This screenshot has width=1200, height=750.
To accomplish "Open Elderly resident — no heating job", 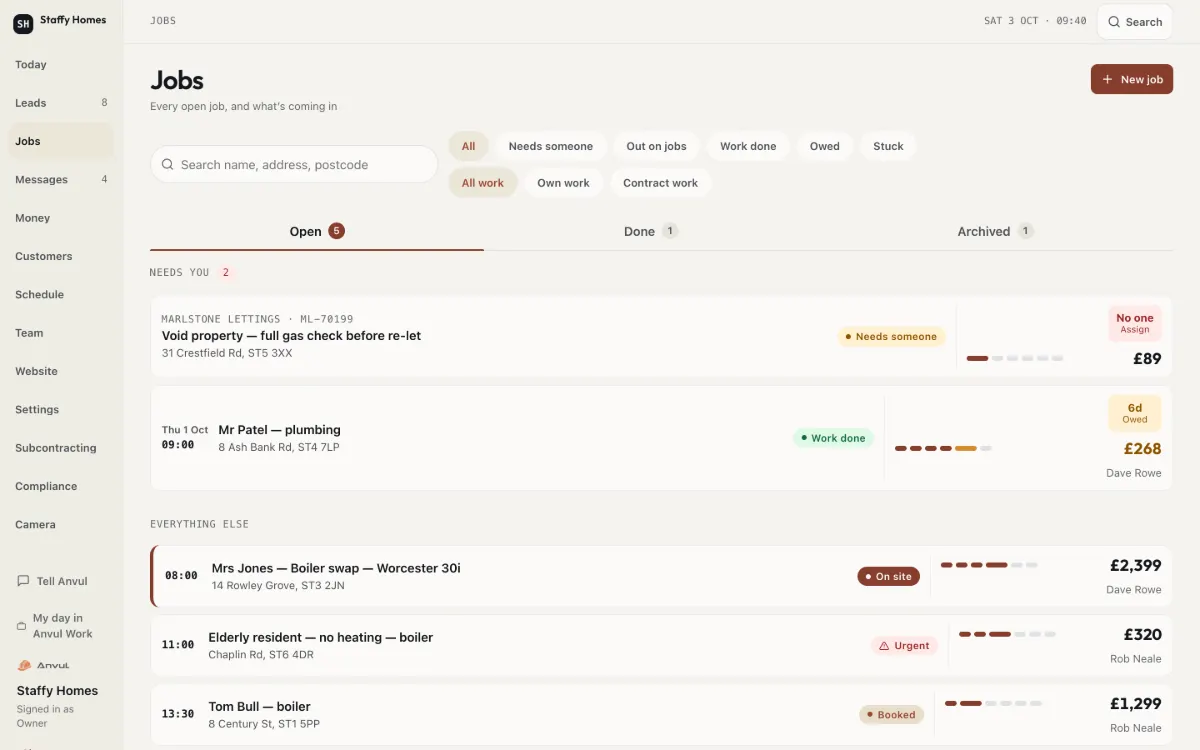I will pos(661,646).
